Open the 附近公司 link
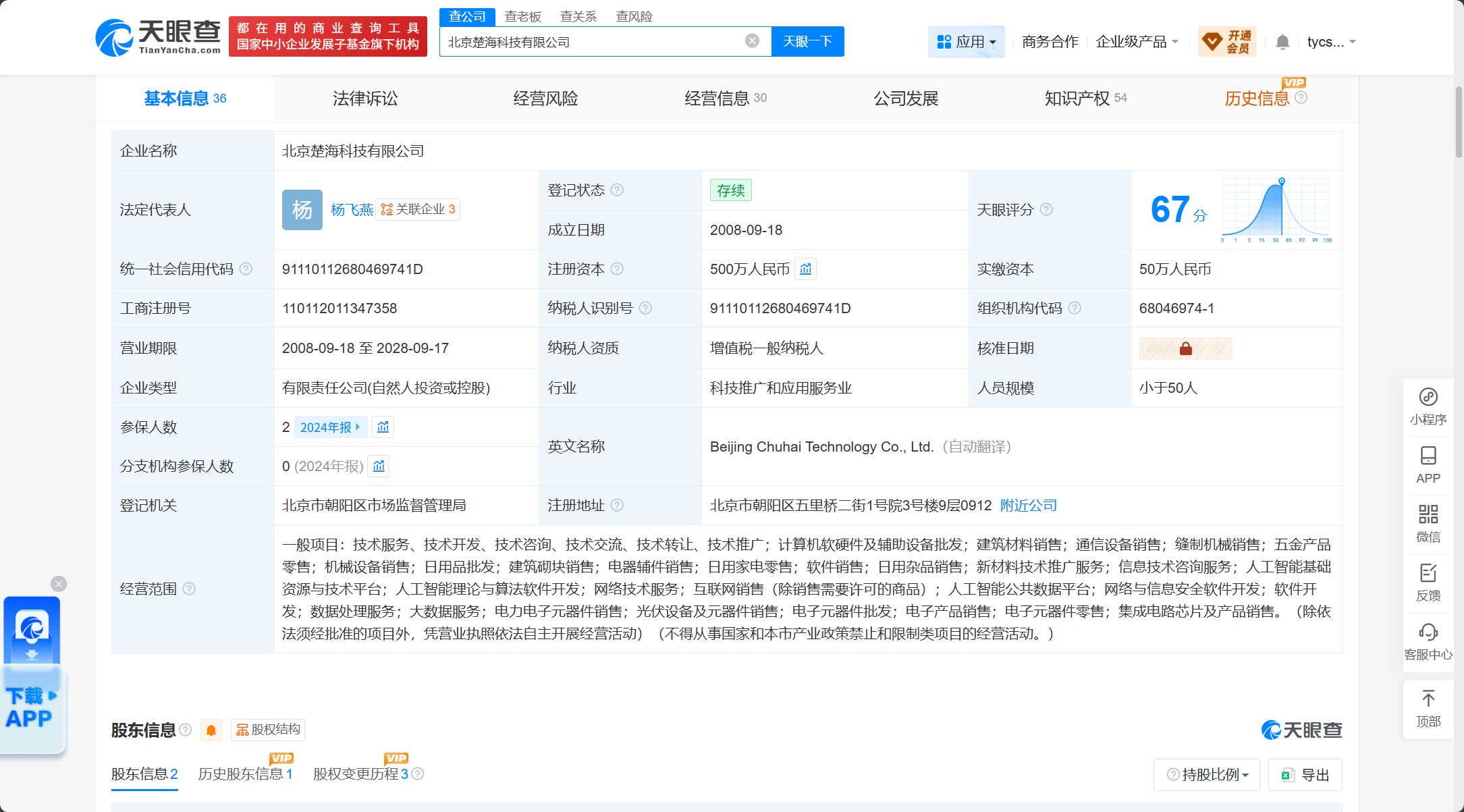The height and width of the screenshot is (812, 1464). click(1028, 506)
